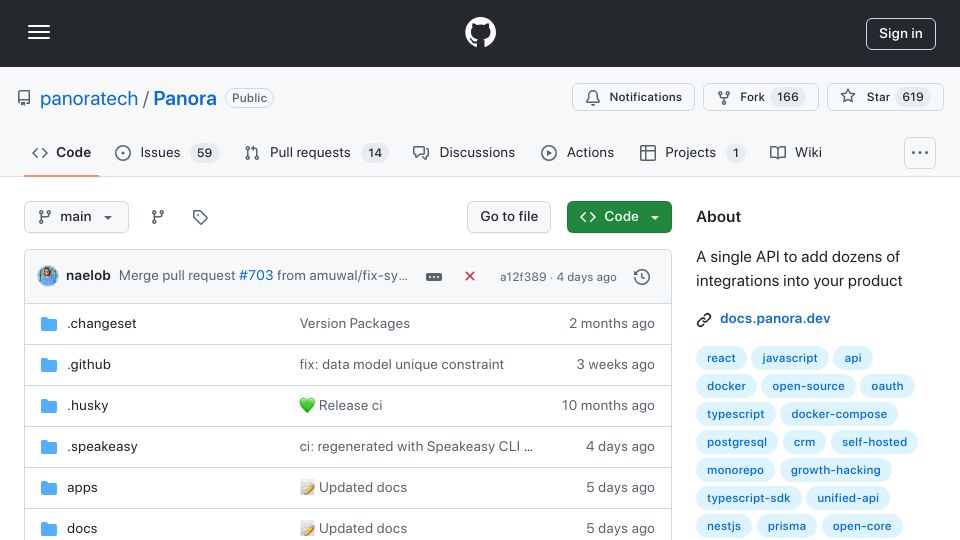Screen dimensions: 960x540
Task: Open the Version Packages commit message
Action: [x=354, y=323]
